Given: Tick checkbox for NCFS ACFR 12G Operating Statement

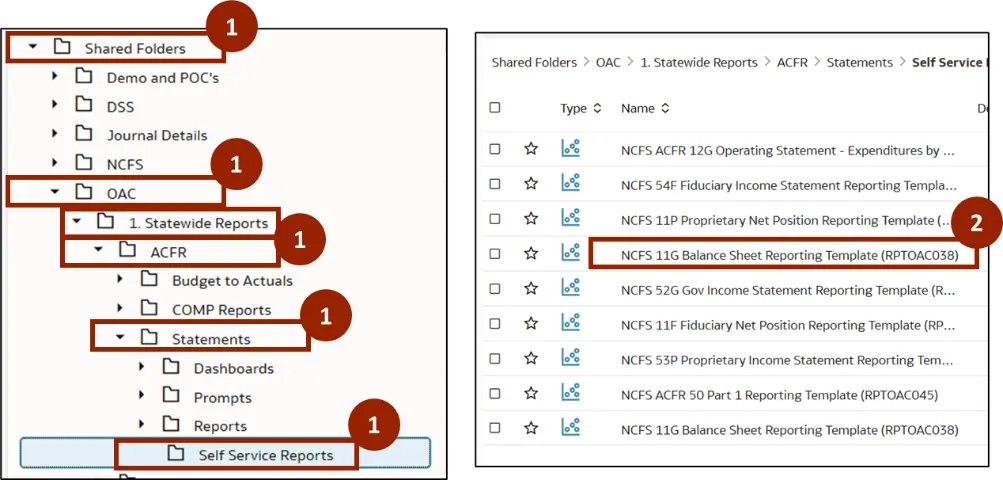Looking at the screenshot, I should (x=495, y=149).
